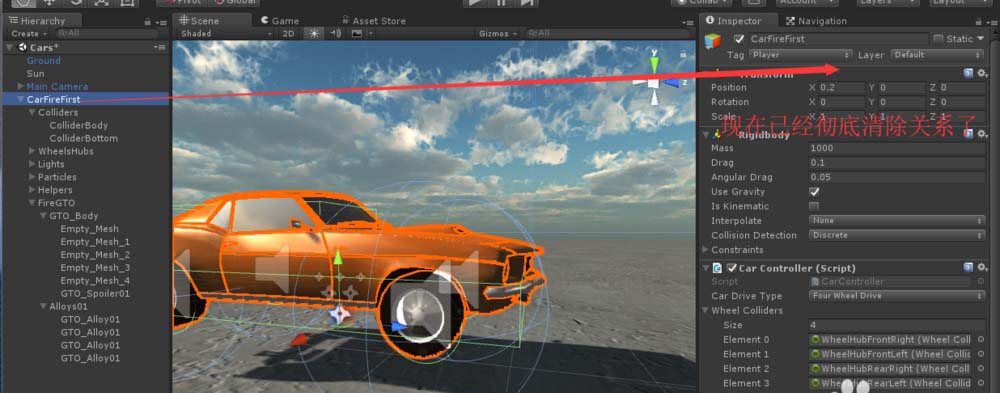Image resolution: width=1000 pixels, height=393 pixels.
Task: Select GTO_Spoiler01 in the Hierarchy
Action: [x=95, y=293]
